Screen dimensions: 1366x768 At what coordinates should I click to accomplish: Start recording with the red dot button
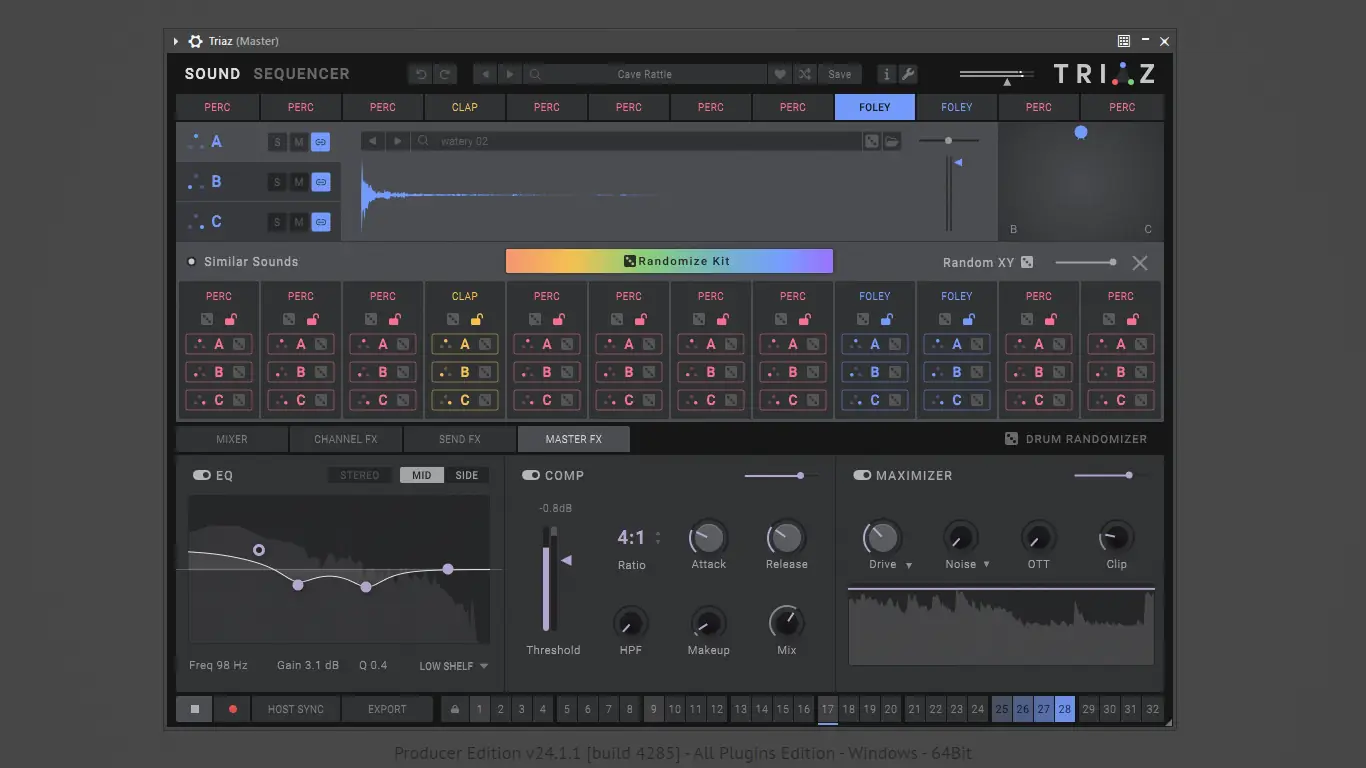tap(233, 709)
